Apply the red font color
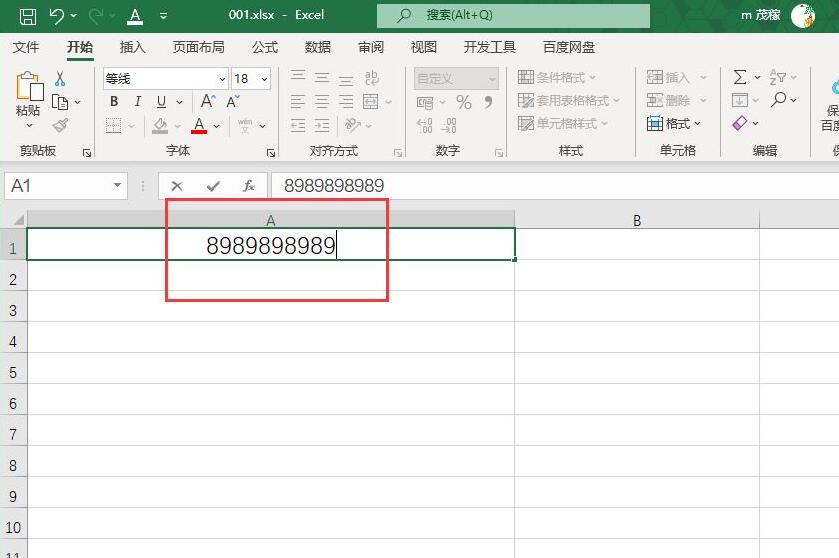The image size is (839, 558). (199, 126)
